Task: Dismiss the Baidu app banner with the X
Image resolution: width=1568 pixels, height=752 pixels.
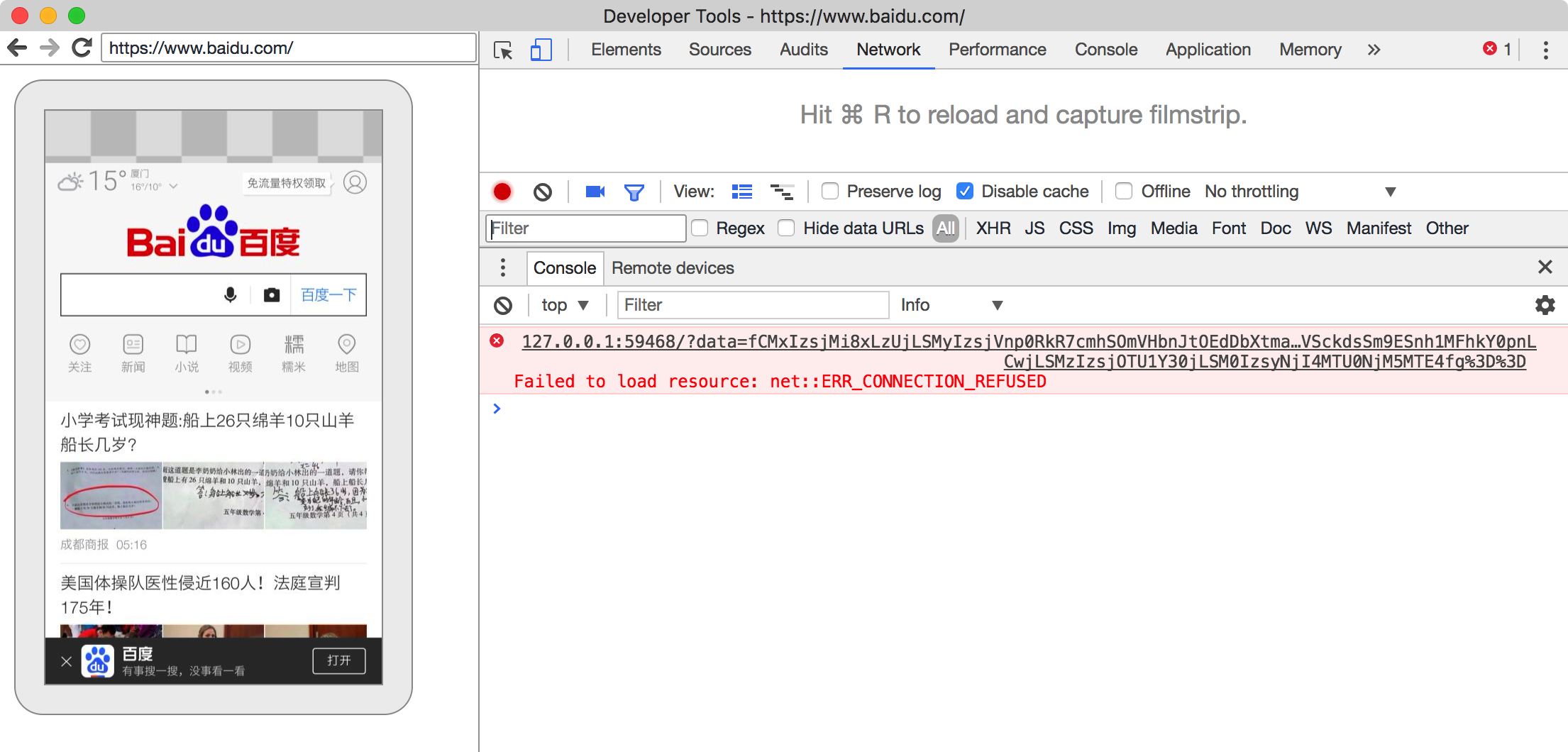Action: (x=66, y=661)
